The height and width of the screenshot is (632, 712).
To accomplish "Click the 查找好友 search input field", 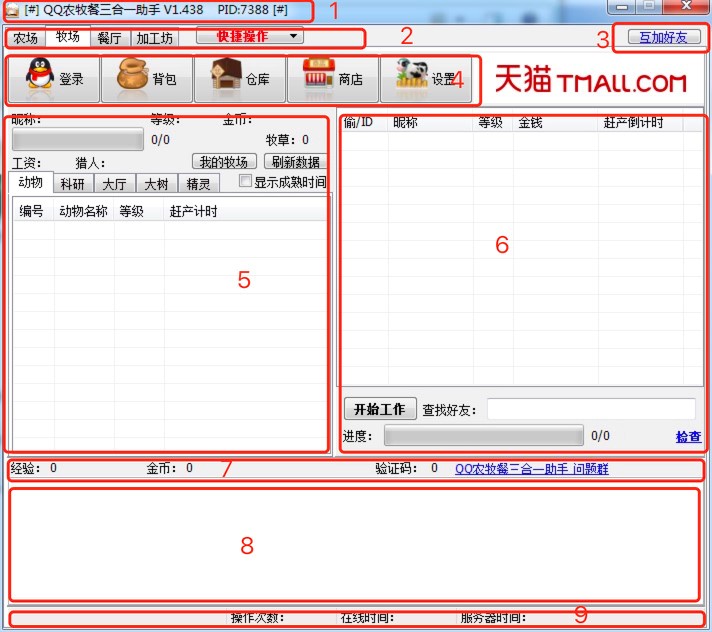I will pyautogui.click(x=591, y=410).
